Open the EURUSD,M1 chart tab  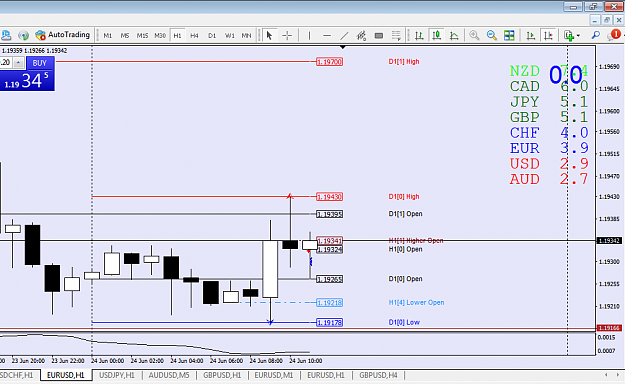274,375
